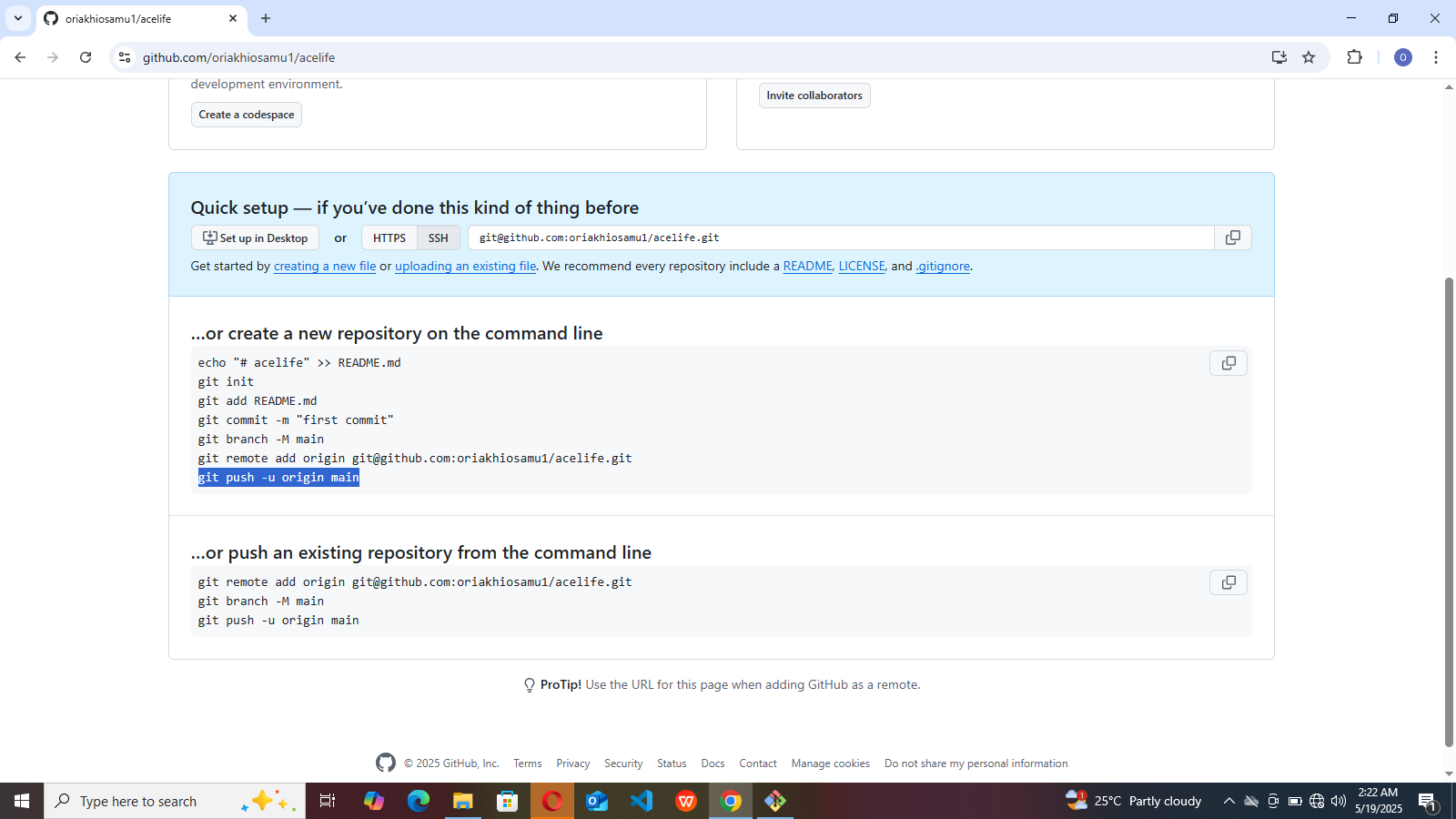The image size is (1456, 819).
Task: Open the LICENSE link
Action: [x=861, y=266]
